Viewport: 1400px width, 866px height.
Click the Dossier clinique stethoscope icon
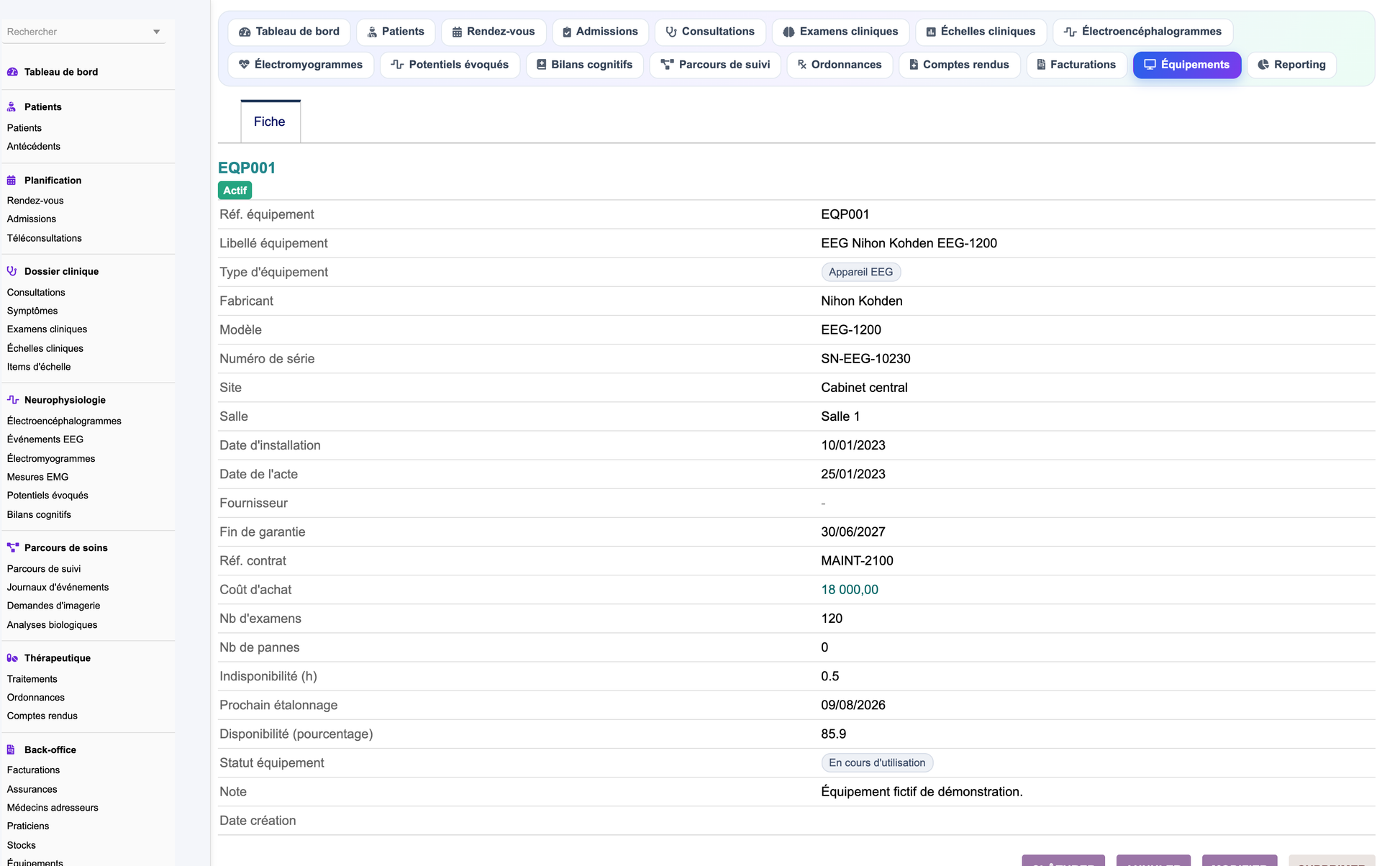(12, 271)
